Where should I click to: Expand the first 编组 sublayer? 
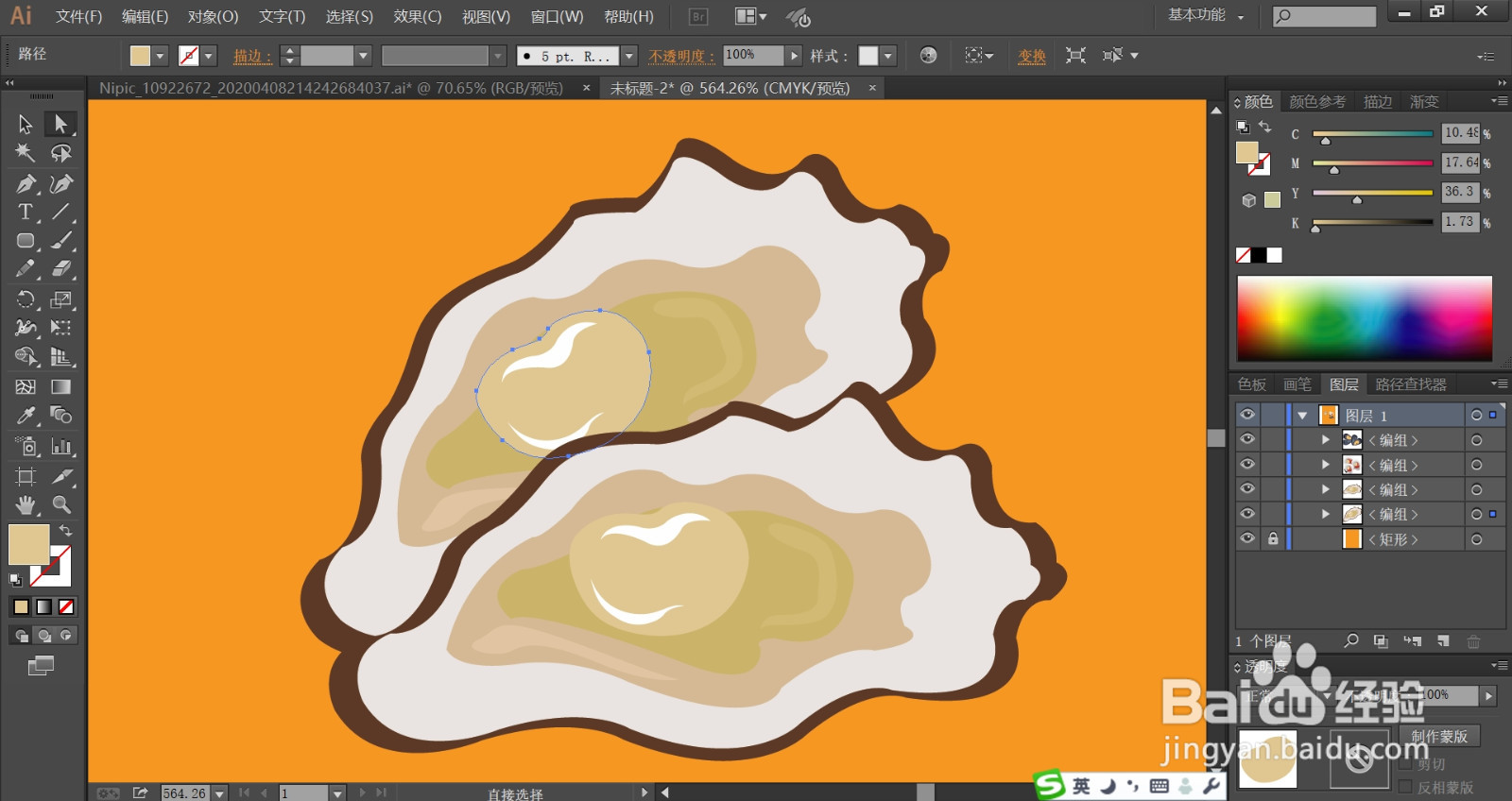(1326, 440)
